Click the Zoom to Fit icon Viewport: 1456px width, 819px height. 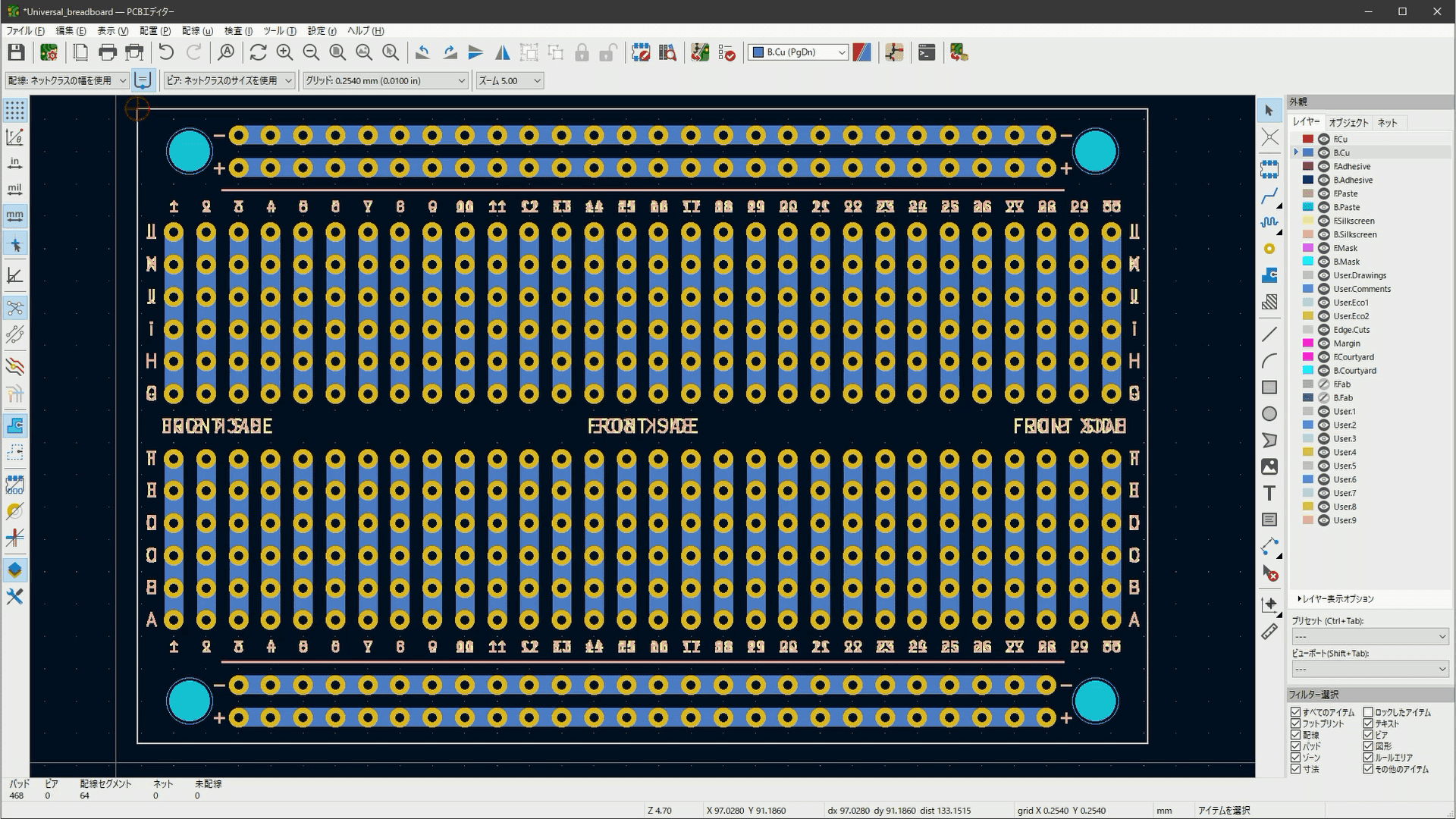point(337,52)
